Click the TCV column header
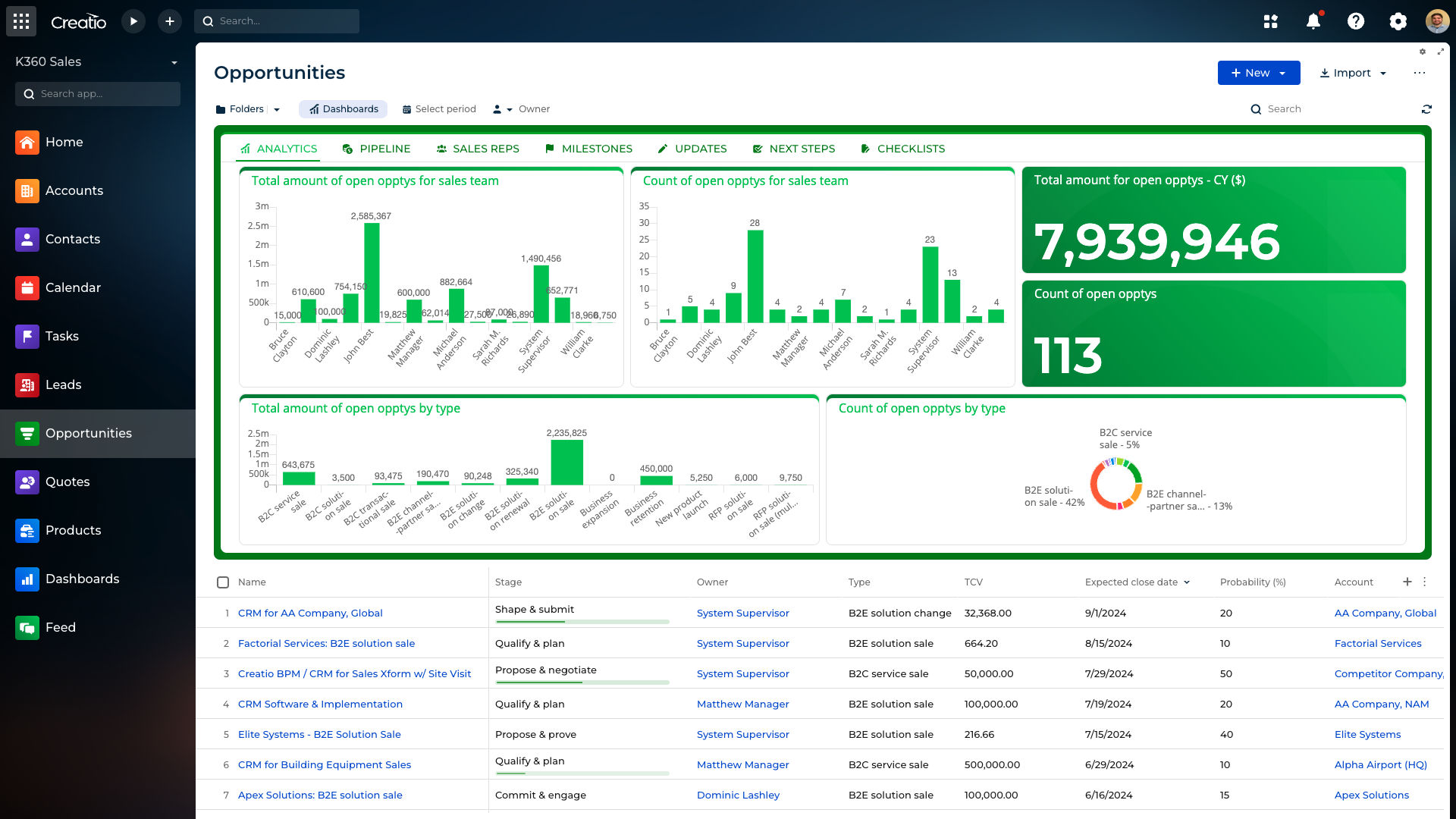1456x819 pixels. (x=974, y=582)
